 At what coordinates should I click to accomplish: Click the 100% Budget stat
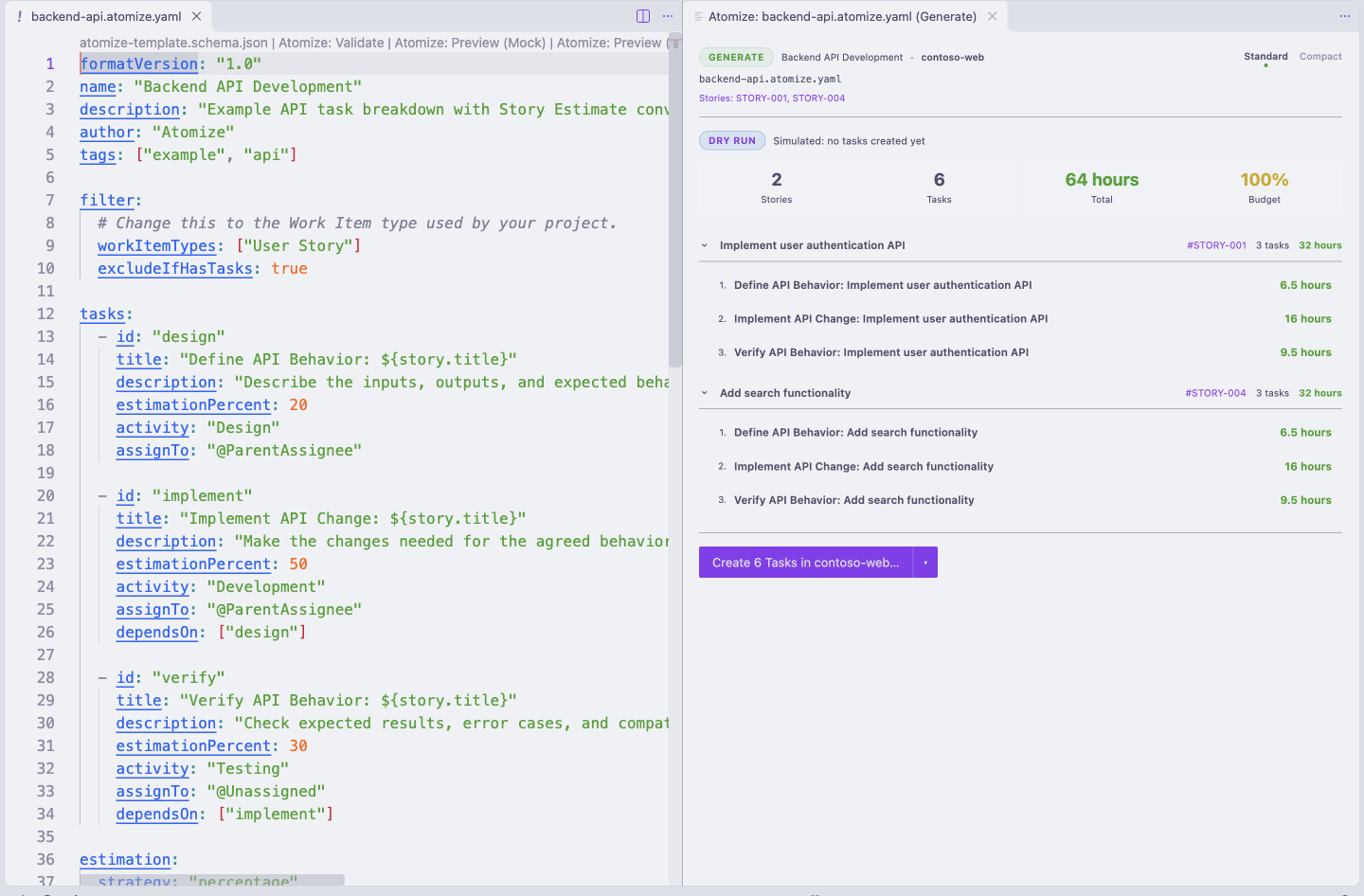coord(1264,188)
